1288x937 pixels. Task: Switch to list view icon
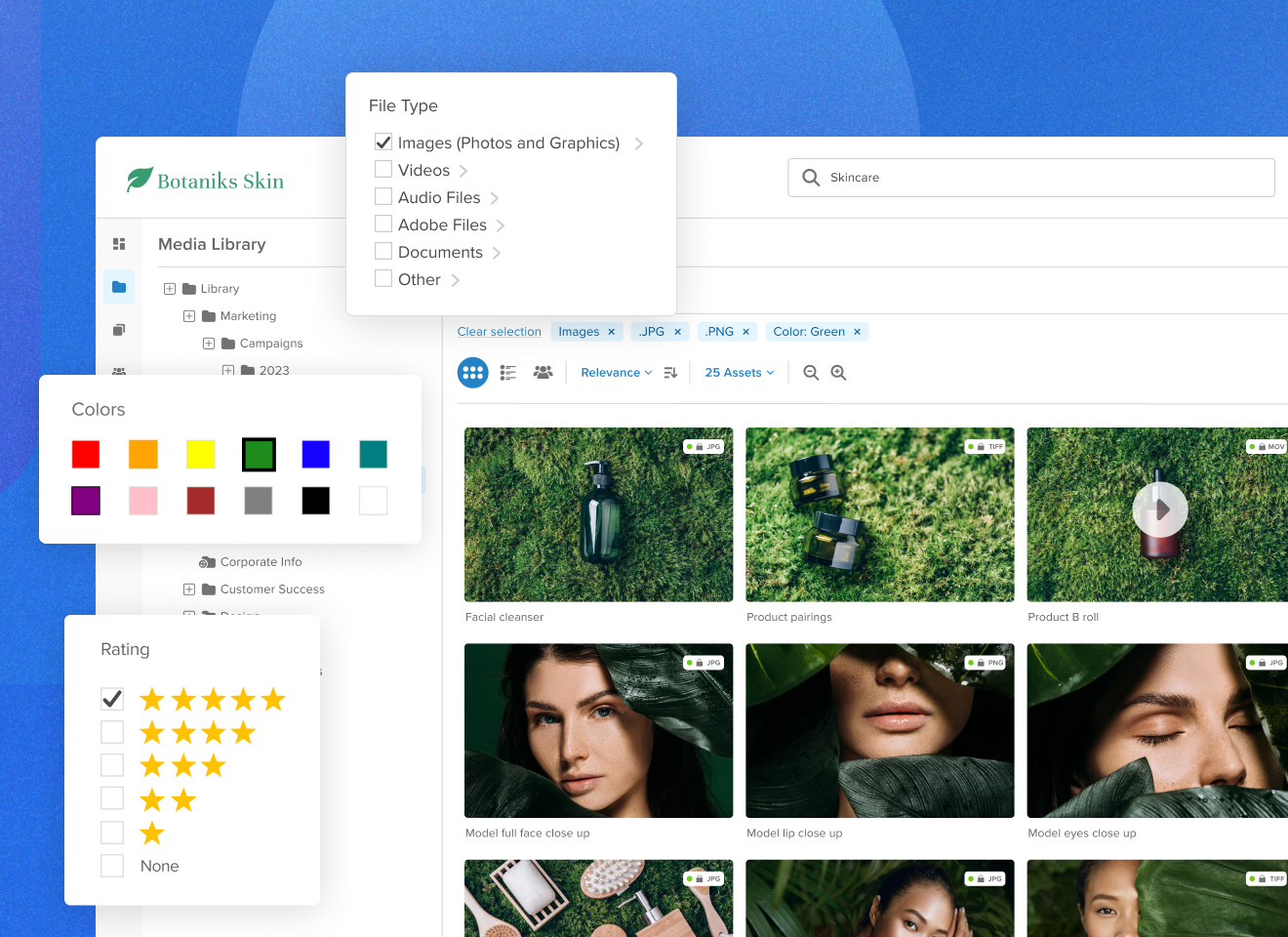click(x=508, y=373)
